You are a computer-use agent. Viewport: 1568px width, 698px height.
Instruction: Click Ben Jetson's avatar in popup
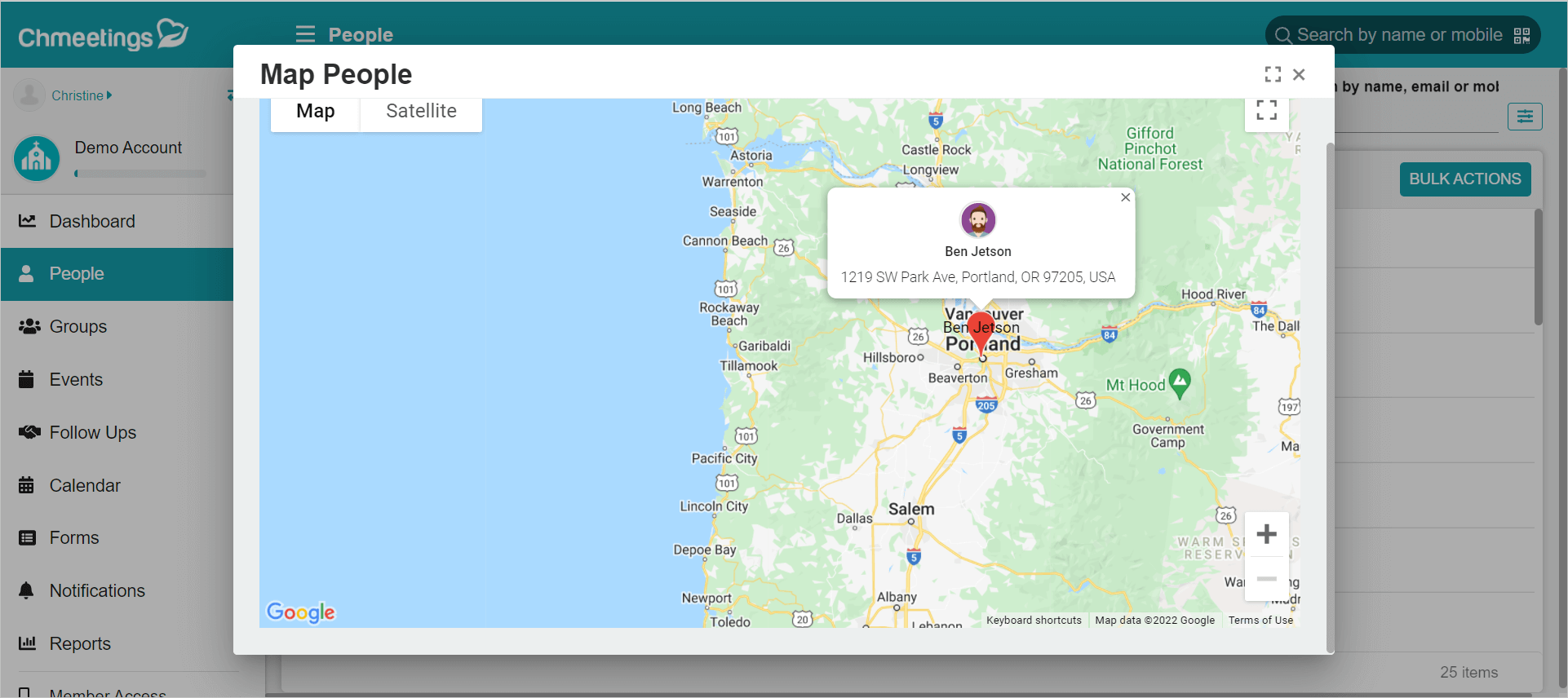coord(978,220)
